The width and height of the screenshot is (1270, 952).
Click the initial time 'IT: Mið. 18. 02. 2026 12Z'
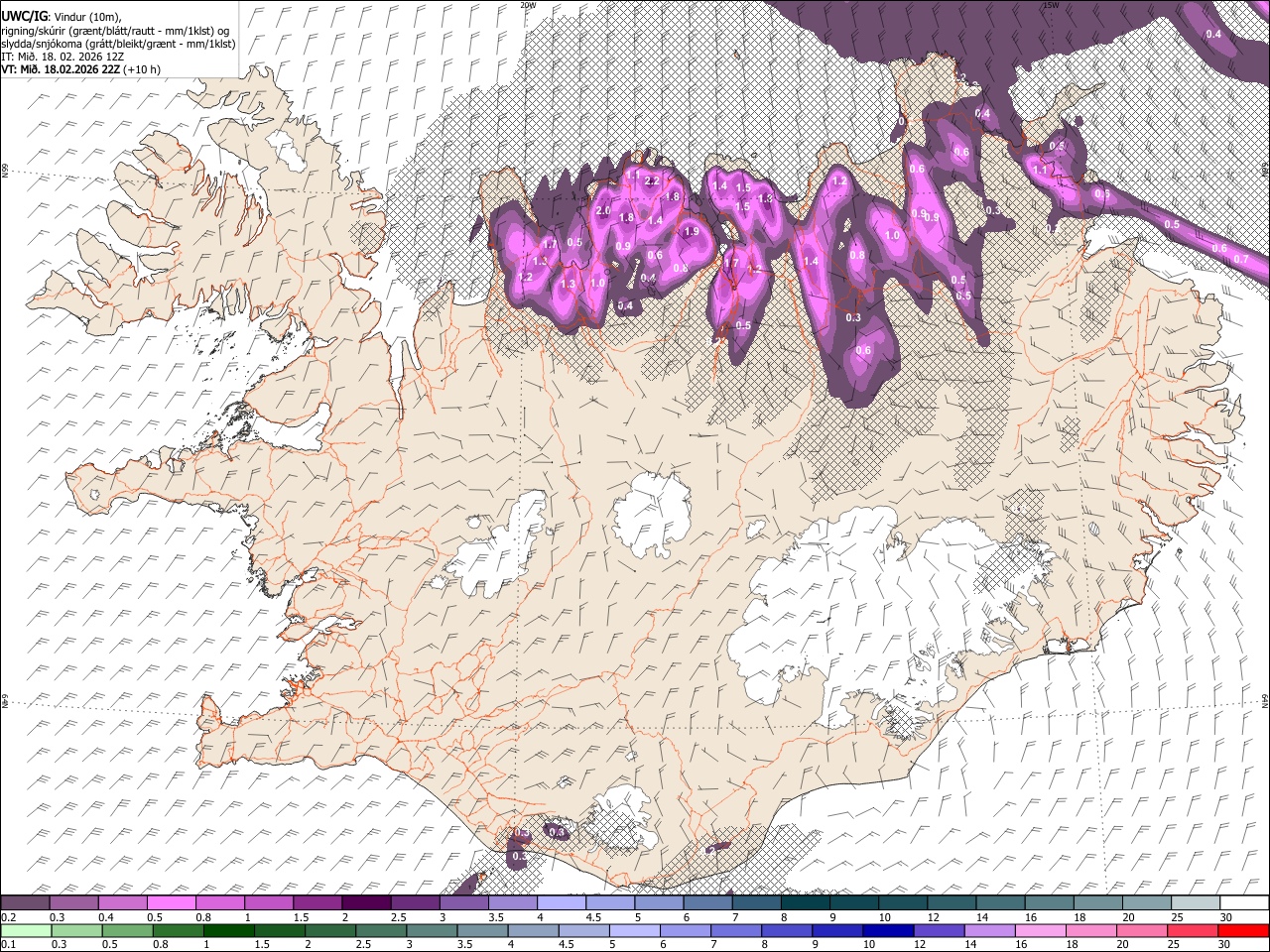[x=63, y=57]
